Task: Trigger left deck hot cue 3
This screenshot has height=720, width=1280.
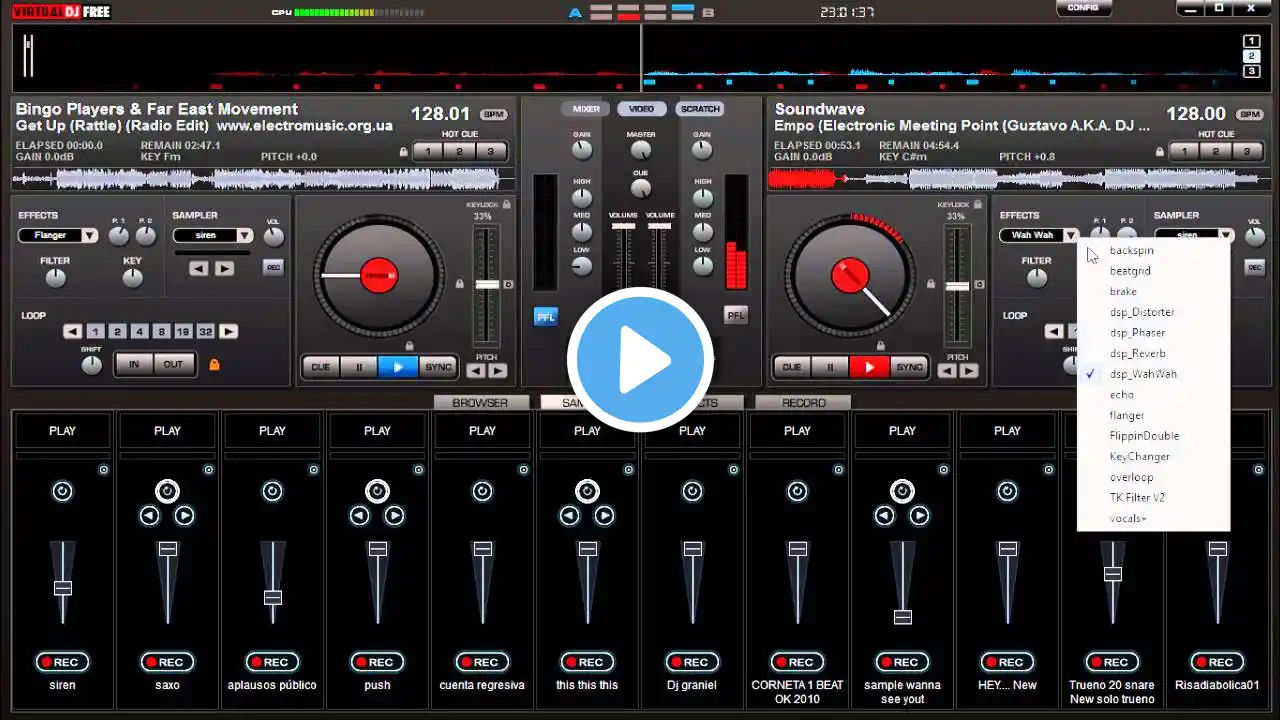Action: click(x=490, y=152)
